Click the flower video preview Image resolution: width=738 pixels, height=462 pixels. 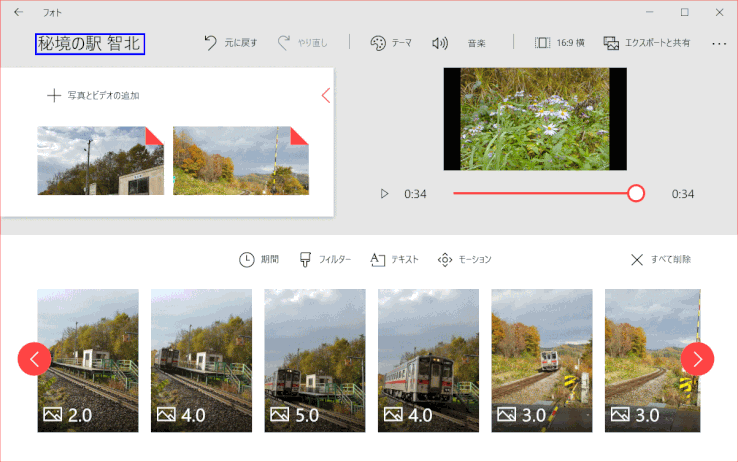click(x=535, y=119)
